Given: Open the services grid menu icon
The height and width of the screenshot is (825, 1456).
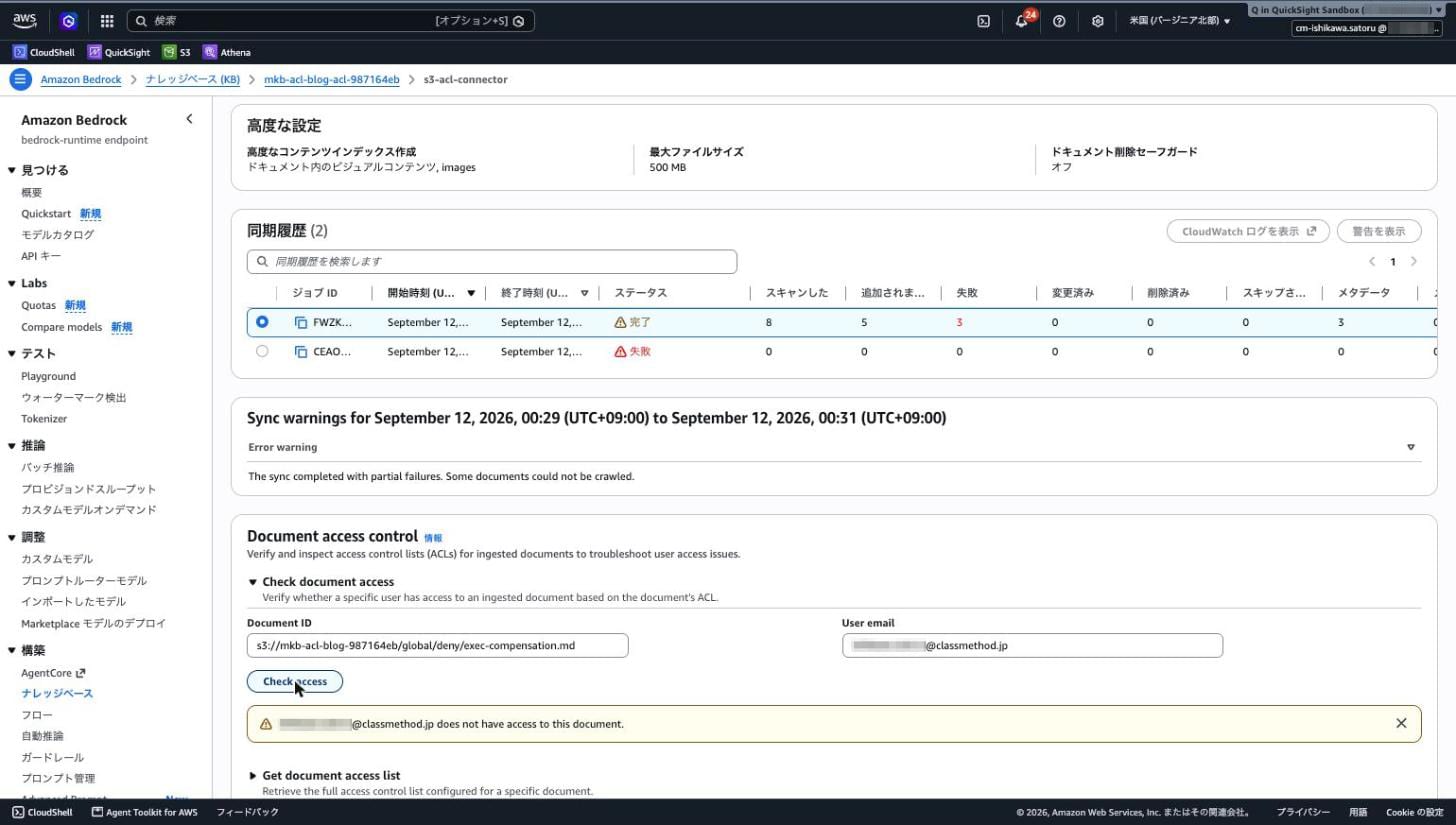Looking at the screenshot, I should click(x=107, y=21).
